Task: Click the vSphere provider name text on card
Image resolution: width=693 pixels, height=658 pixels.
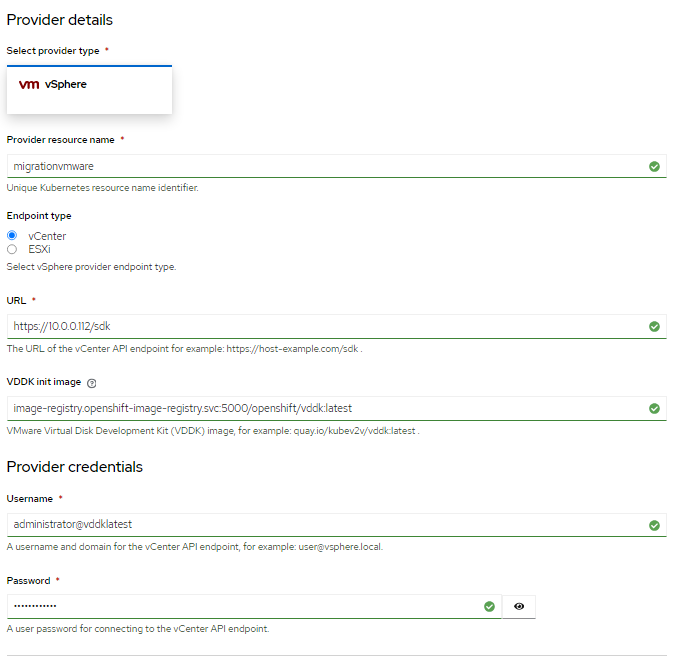Action: pos(66,85)
